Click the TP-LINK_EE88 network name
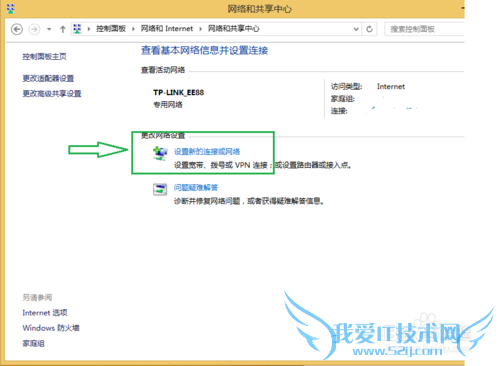The width and height of the screenshot is (500, 366). [x=179, y=93]
